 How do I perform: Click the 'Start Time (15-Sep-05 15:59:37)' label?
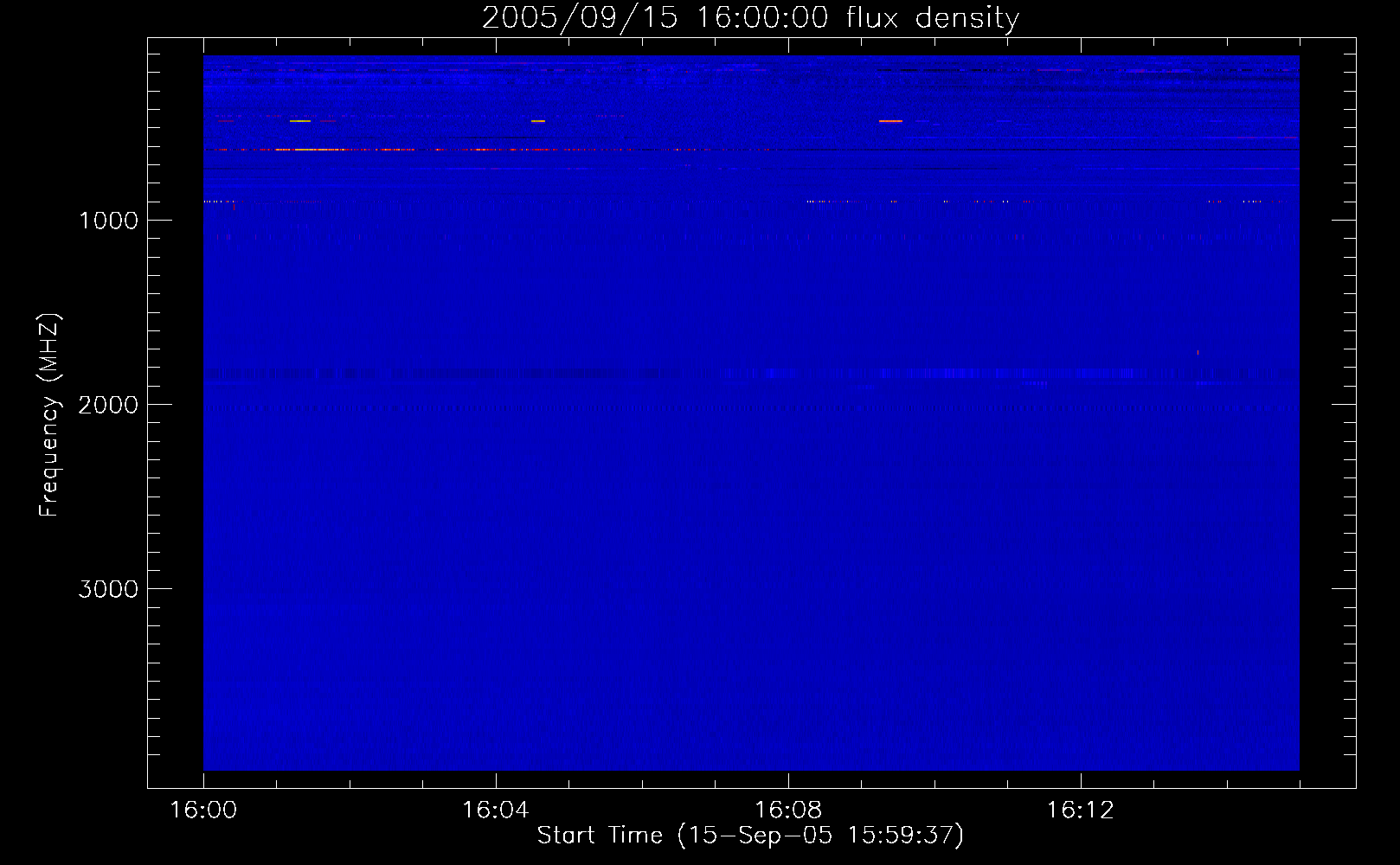point(750,836)
